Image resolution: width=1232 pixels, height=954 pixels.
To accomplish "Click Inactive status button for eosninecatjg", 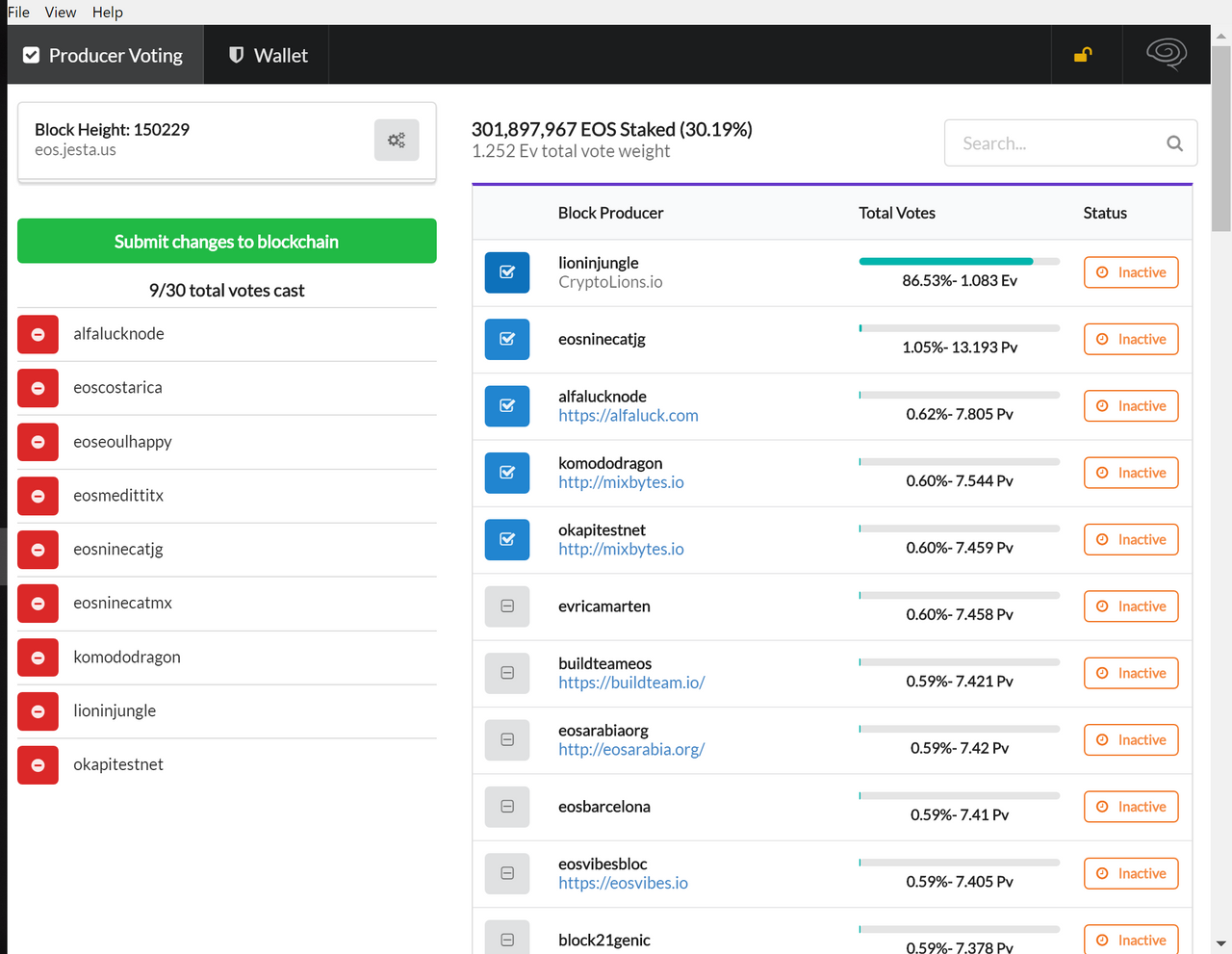I will 1131,340.
